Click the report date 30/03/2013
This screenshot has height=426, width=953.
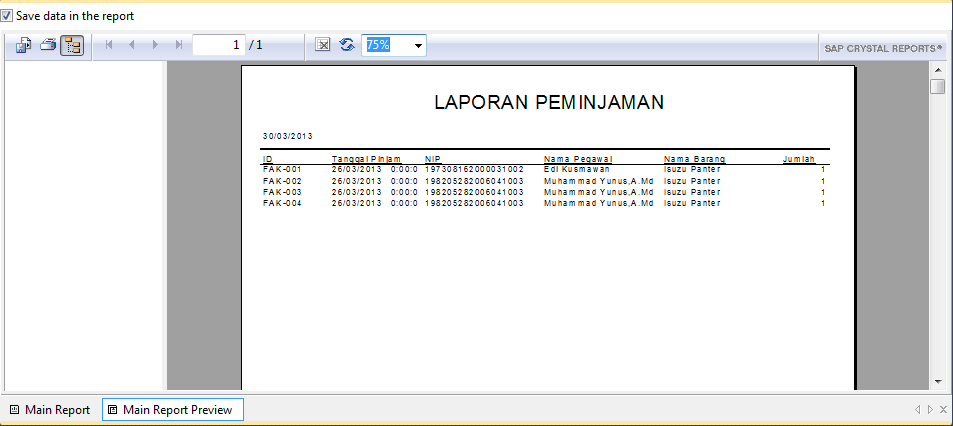287,136
